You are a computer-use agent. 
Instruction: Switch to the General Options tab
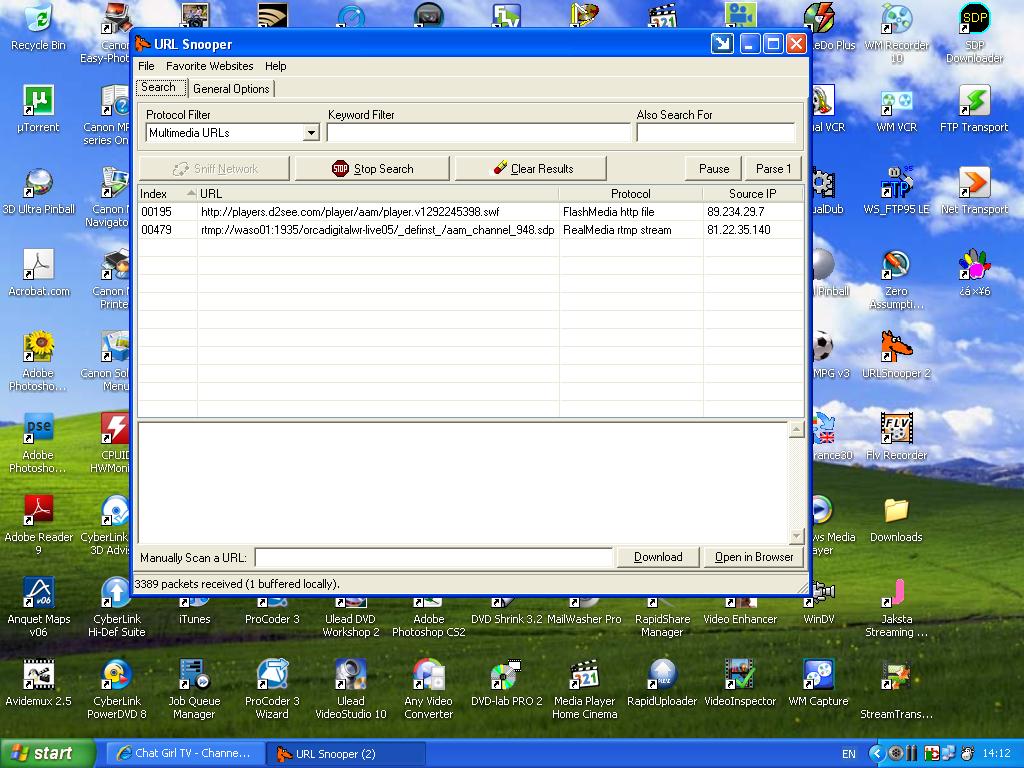tap(231, 89)
